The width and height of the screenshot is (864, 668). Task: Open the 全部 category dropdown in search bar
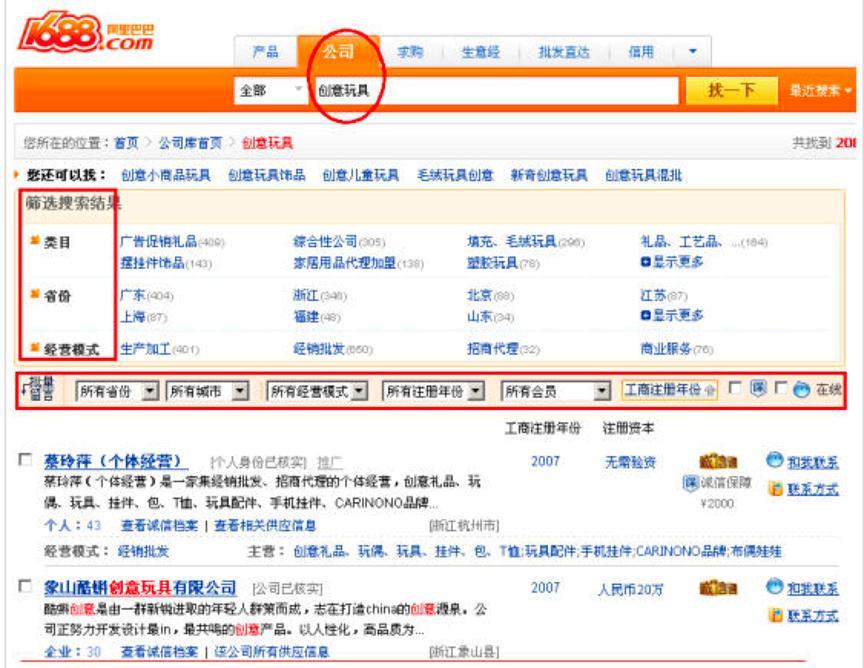coord(271,90)
